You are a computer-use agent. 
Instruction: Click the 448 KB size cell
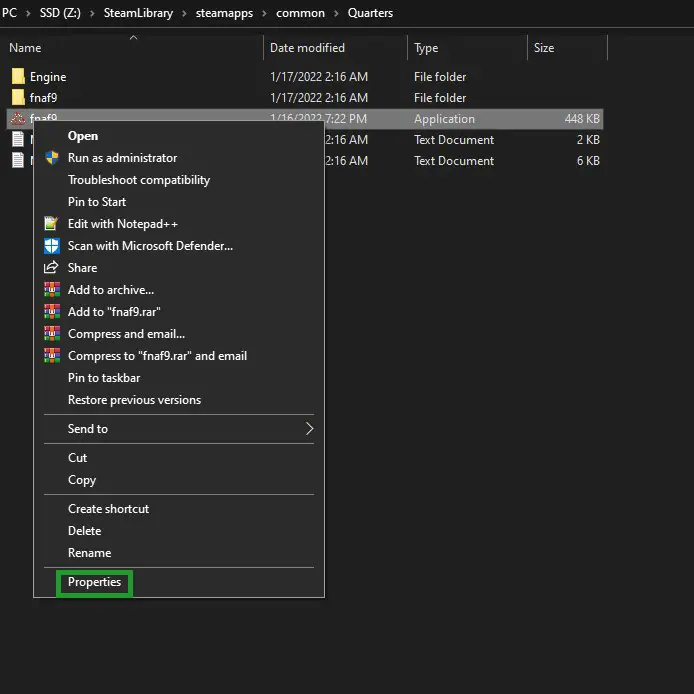pos(582,119)
